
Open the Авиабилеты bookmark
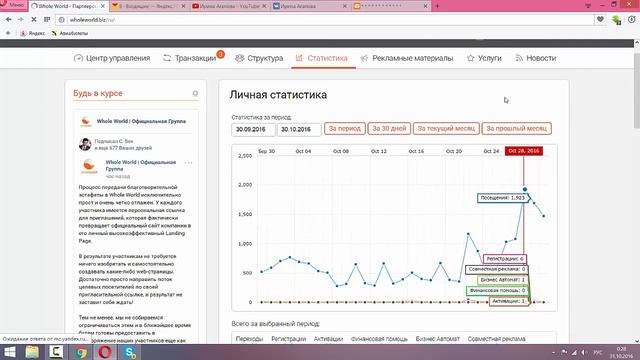70,33
